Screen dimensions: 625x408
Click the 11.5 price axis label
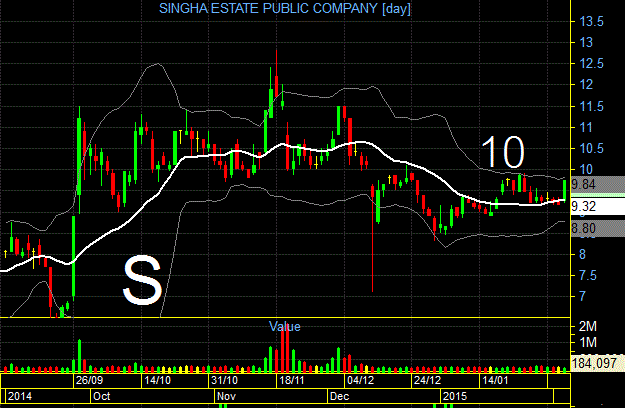tap(592, 107)
